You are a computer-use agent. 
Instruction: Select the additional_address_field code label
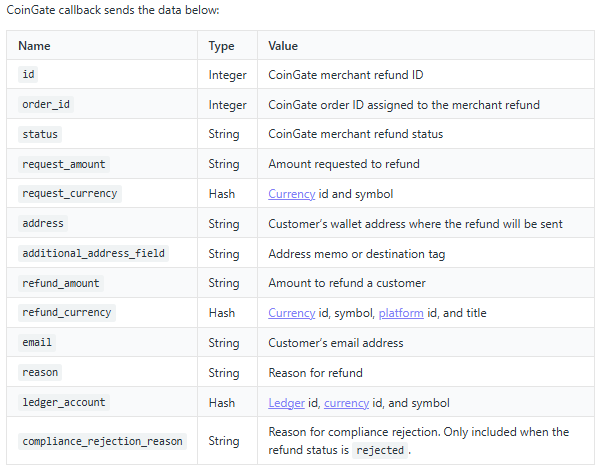coord(93,254)
